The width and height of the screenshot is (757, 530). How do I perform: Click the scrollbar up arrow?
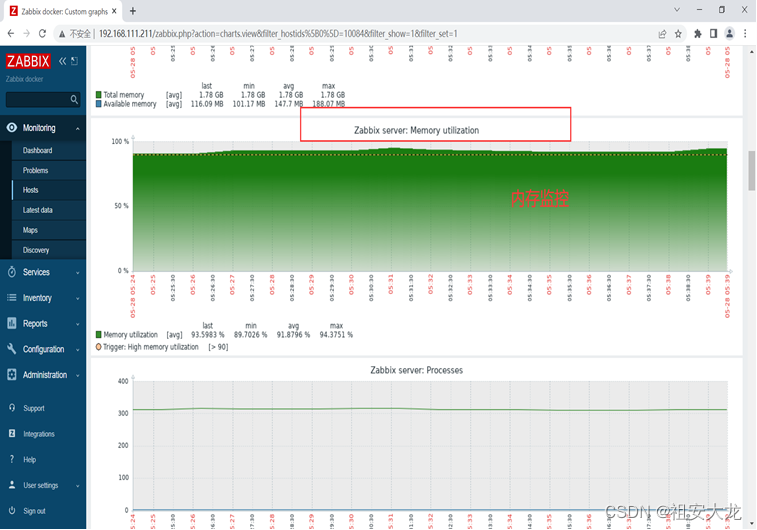(752, 51)
